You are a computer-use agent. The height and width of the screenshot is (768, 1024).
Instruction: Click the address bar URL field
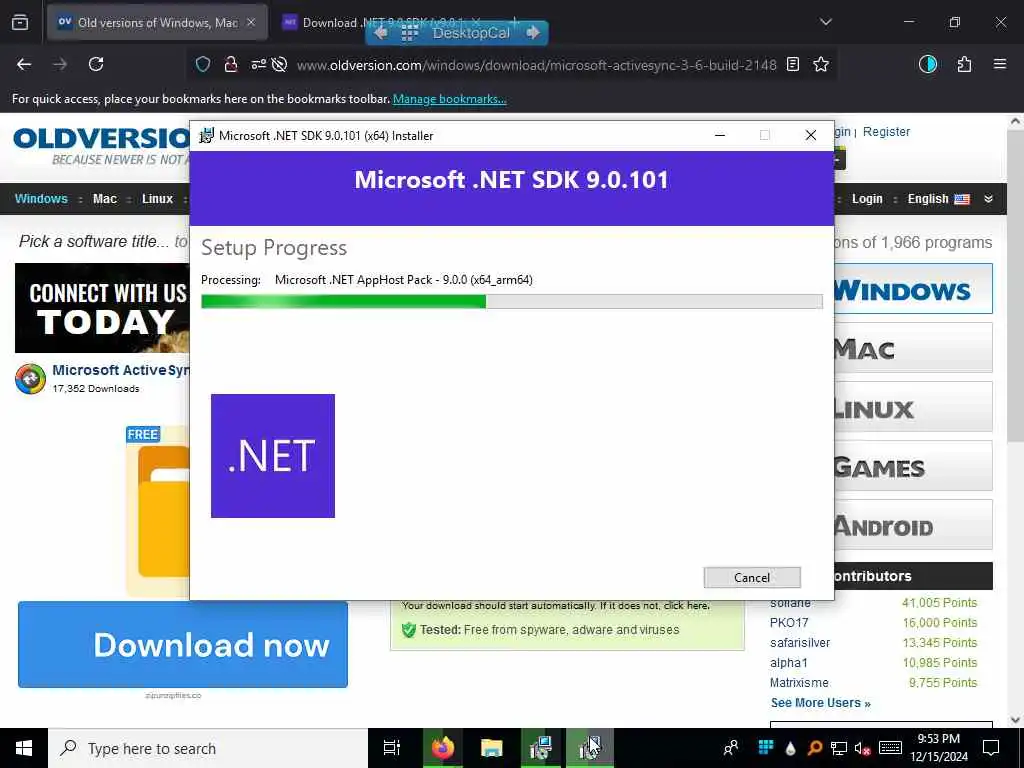pos(536,65)
